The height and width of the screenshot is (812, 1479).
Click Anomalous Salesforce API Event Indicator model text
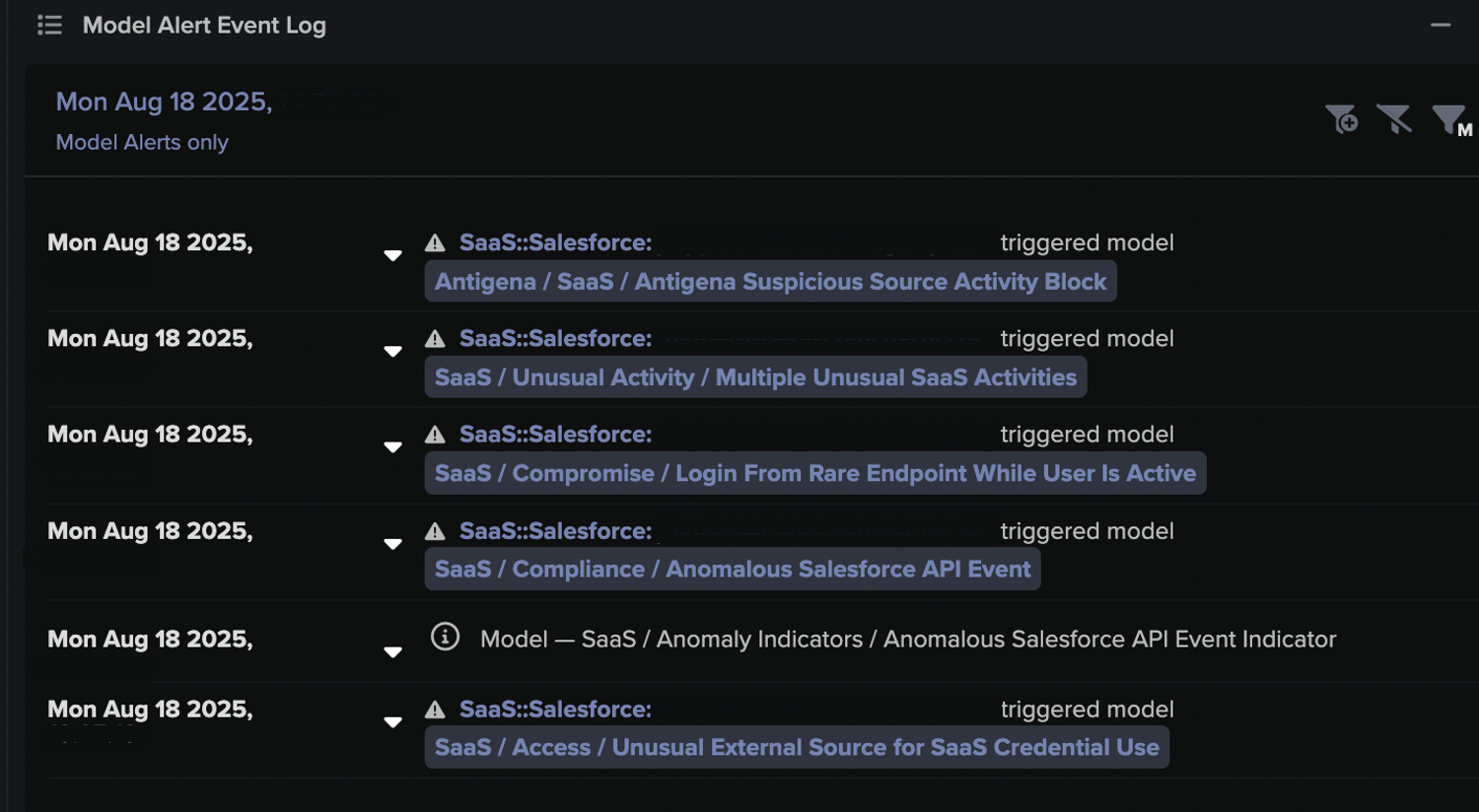coord(908,639)
